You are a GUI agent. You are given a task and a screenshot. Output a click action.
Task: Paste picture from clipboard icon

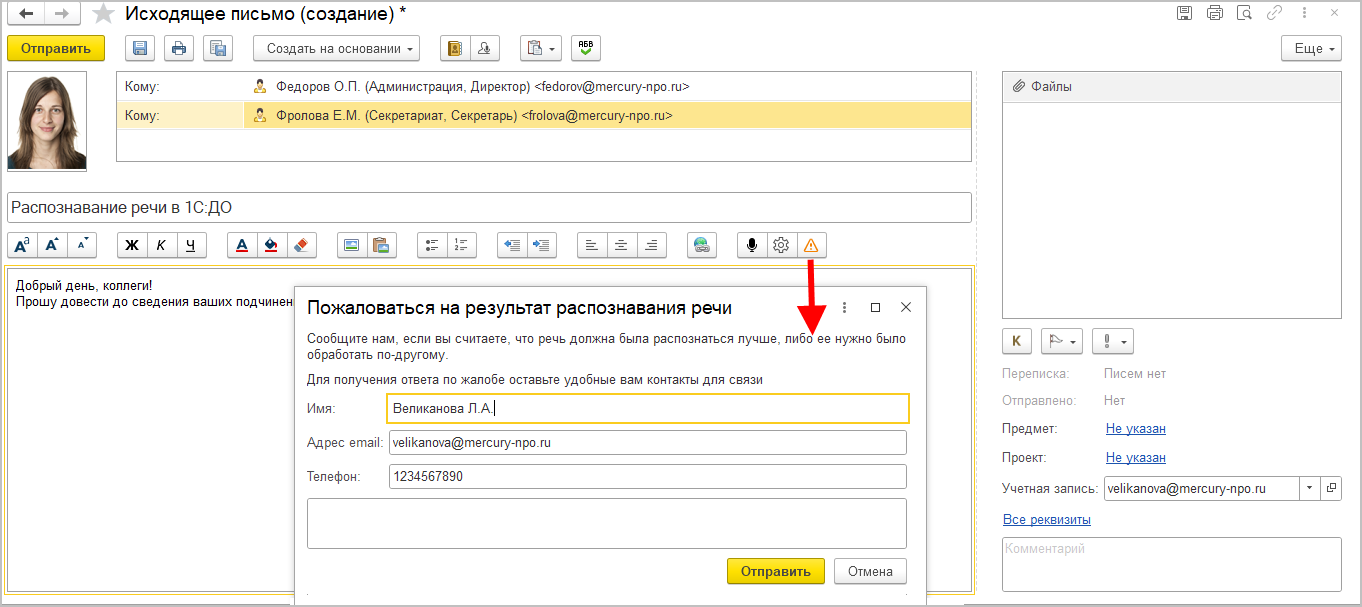[382, 245]
